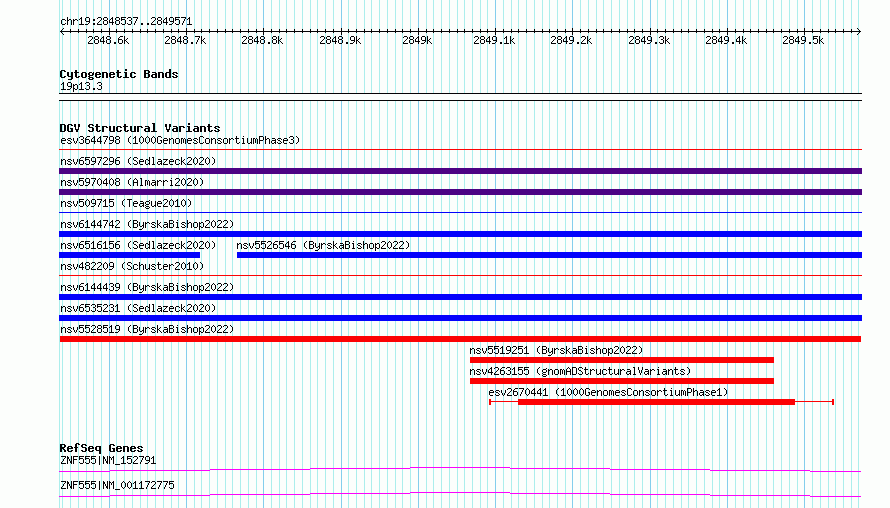The height and width of the screenshot is (508, 890).
Task: Open the nsv5526546 (ByrskaBishop2022) label
Action: click(x=323, y=245)
